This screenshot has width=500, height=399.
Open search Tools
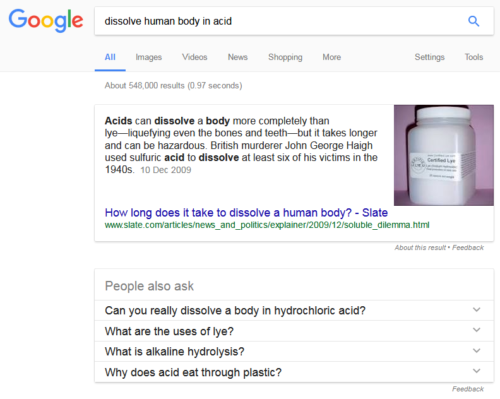(x=474, y=57)
